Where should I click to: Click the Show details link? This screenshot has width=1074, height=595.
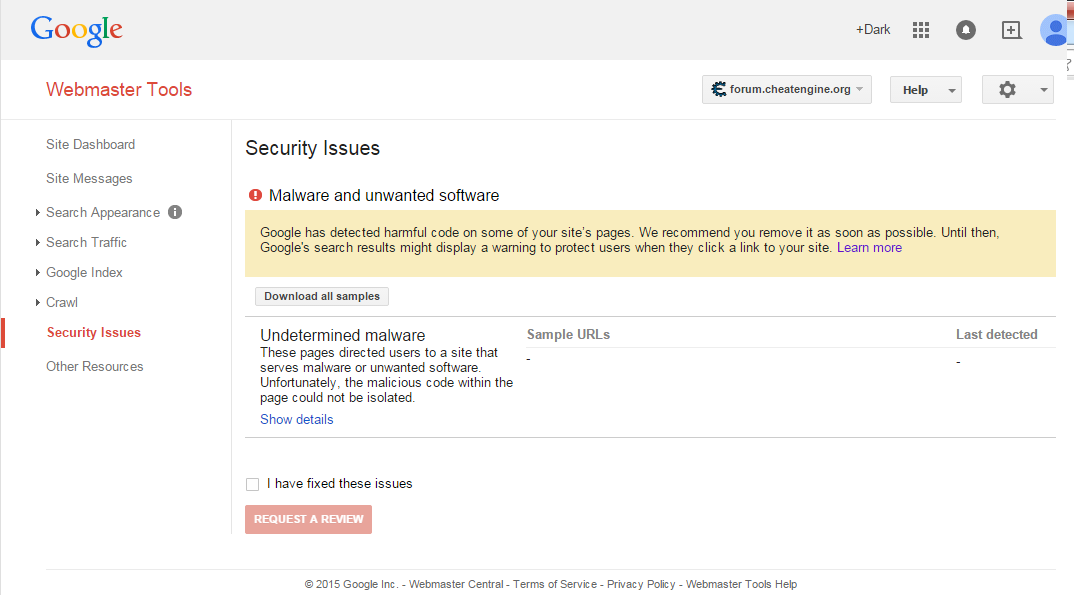tap(297, 419)
